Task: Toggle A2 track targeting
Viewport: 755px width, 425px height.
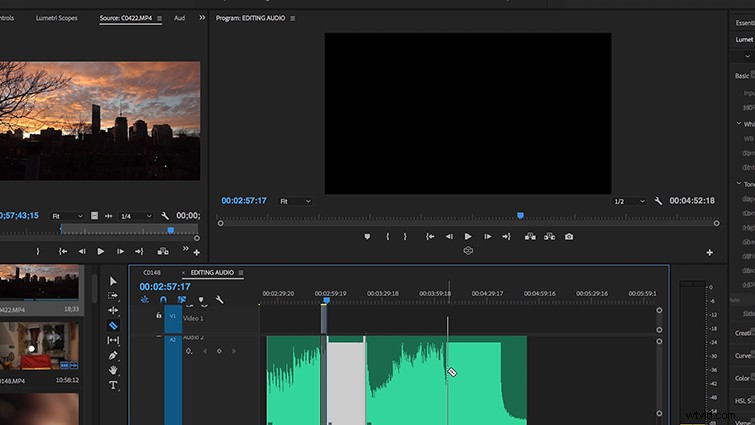Action: [x=173, y=339]
